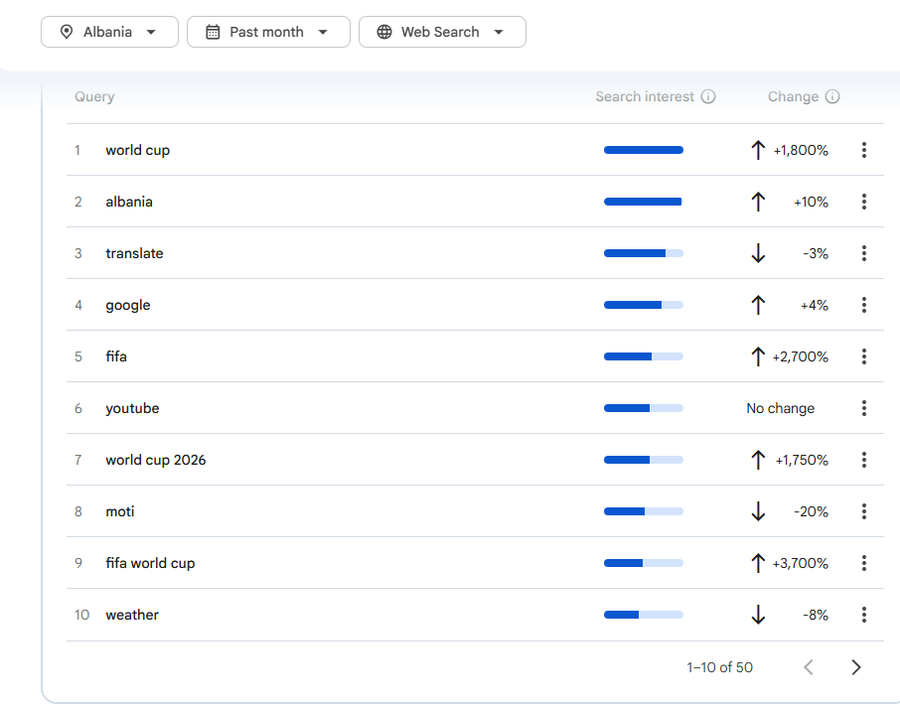The width and height of the screenshot is (900, 707).
Task: Click the up arrow for google change
Action: point(758,305)
